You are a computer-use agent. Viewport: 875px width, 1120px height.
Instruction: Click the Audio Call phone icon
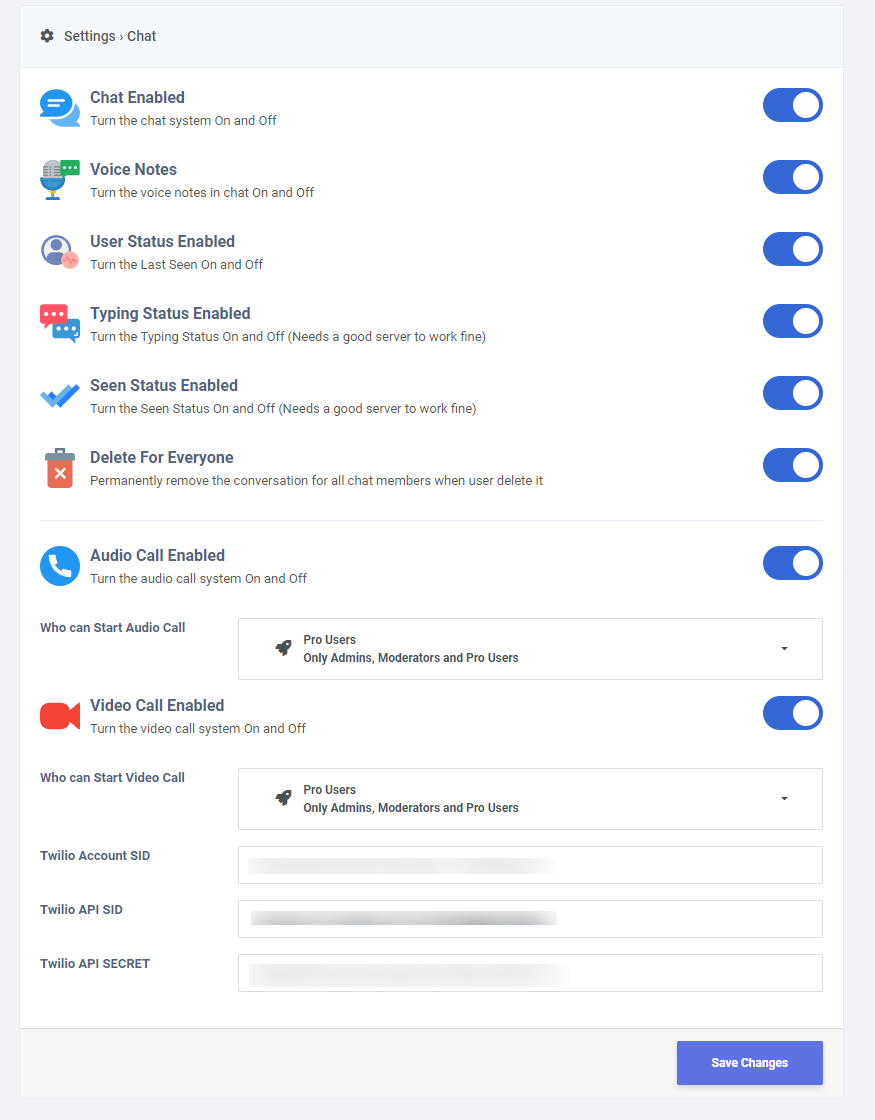[60, 566]
